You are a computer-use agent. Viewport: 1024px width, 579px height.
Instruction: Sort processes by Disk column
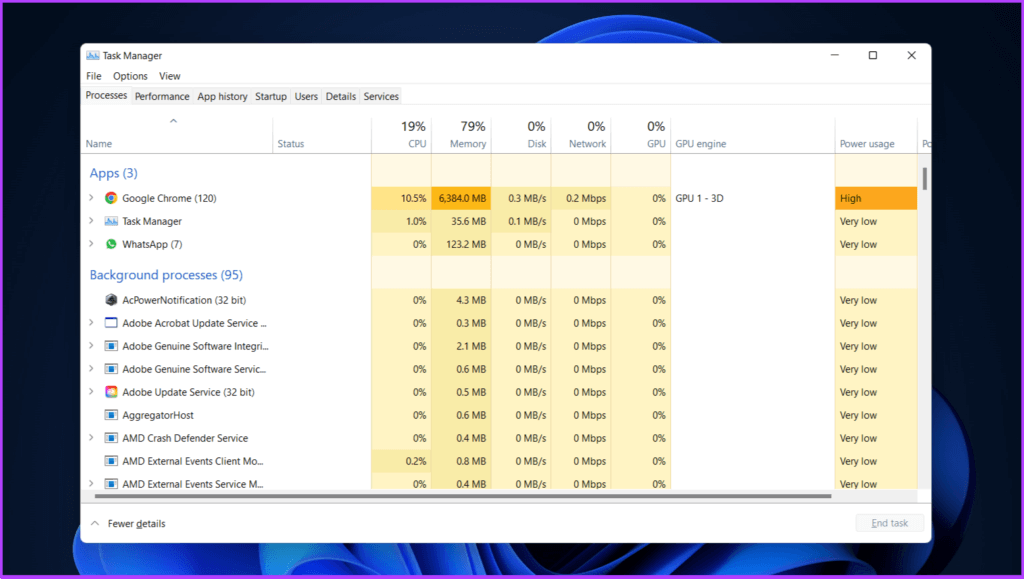click(x=521, y=135)
